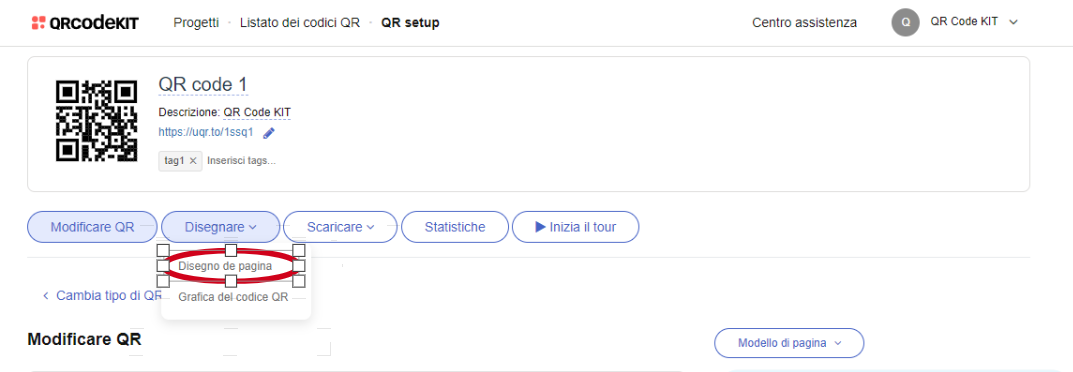
Task: Click the QR code thumbnail image
Action: [x=96, y=121]
